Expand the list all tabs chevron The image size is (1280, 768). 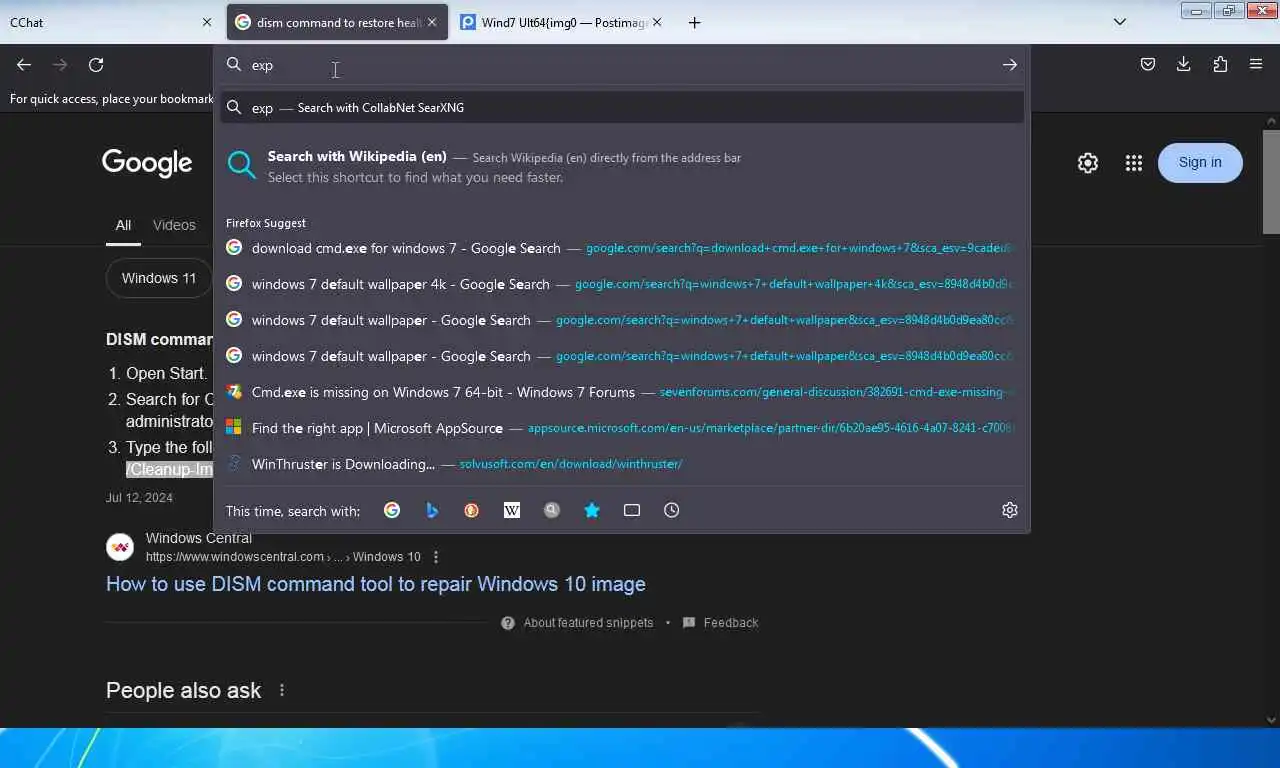point(1120,22)
